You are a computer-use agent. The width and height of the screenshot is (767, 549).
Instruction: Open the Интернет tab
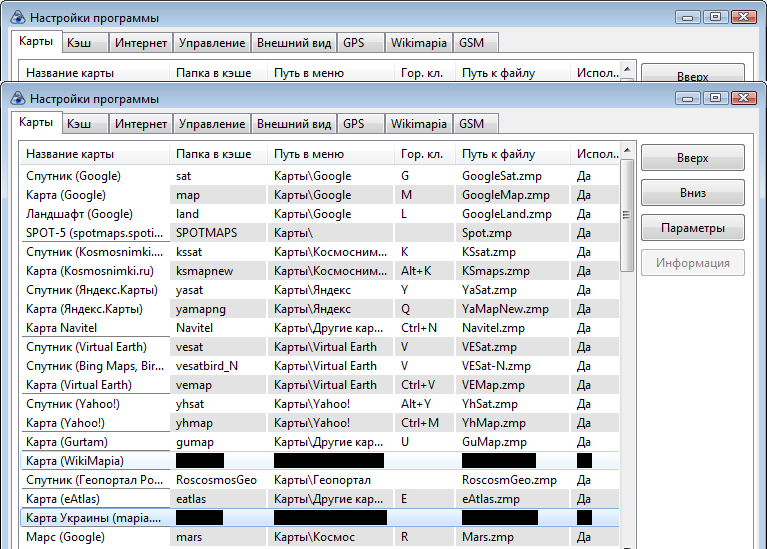tap(140, 124)
